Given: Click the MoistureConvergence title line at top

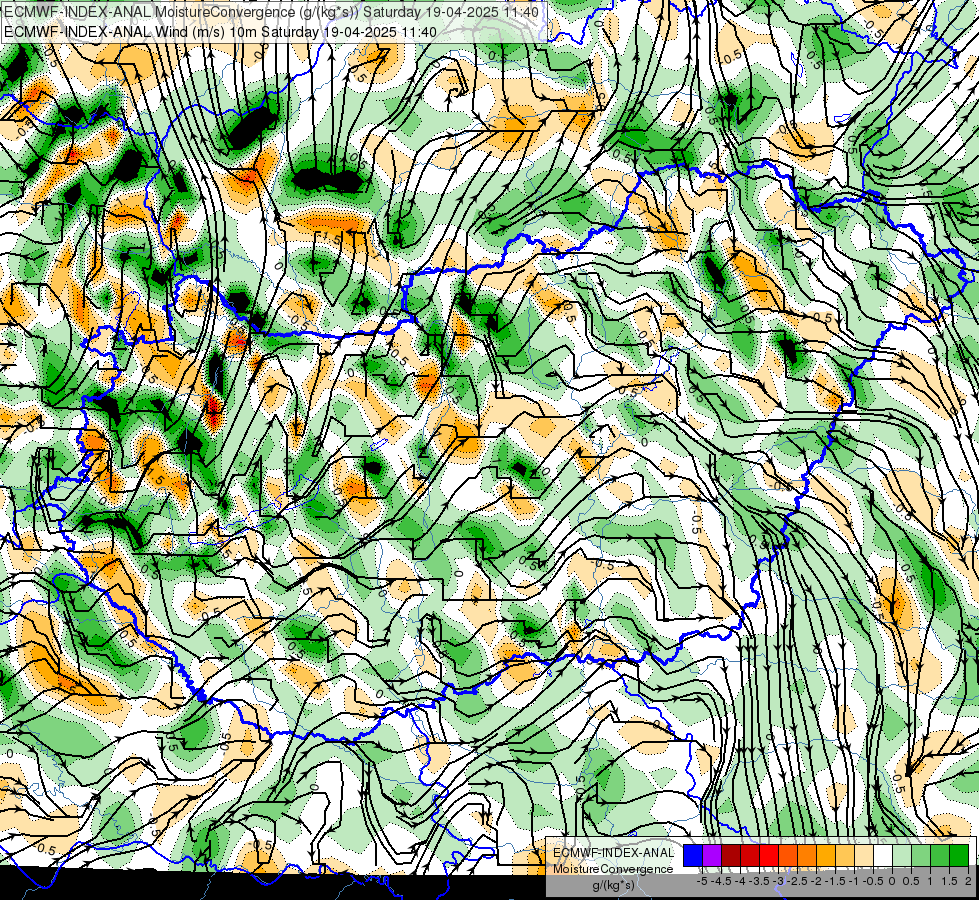Looking at the screenshot, I should (272, 12).
